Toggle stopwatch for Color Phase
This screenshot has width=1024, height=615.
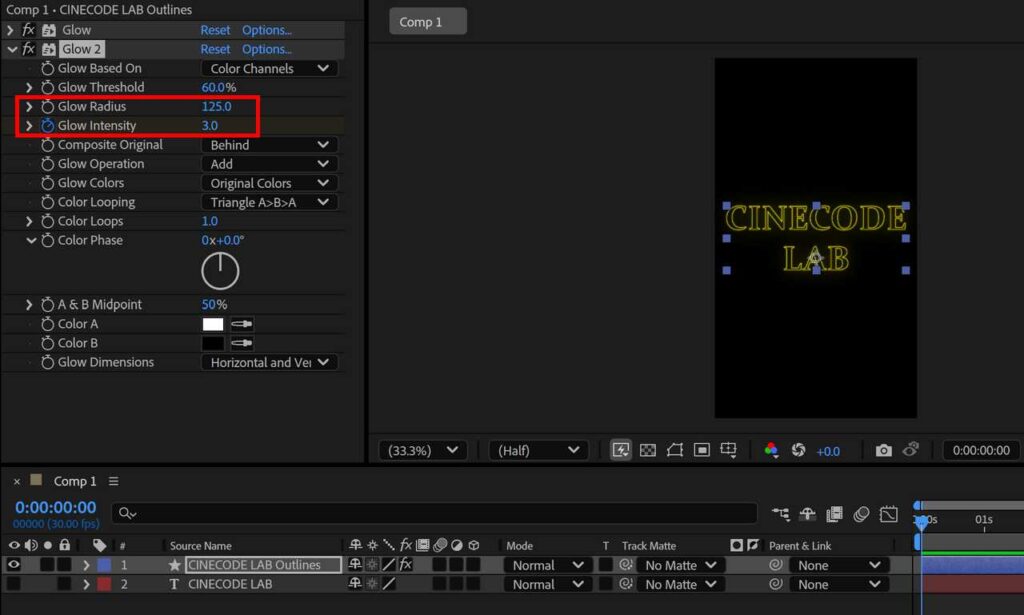pyautogui.click(x=47, y=240)
